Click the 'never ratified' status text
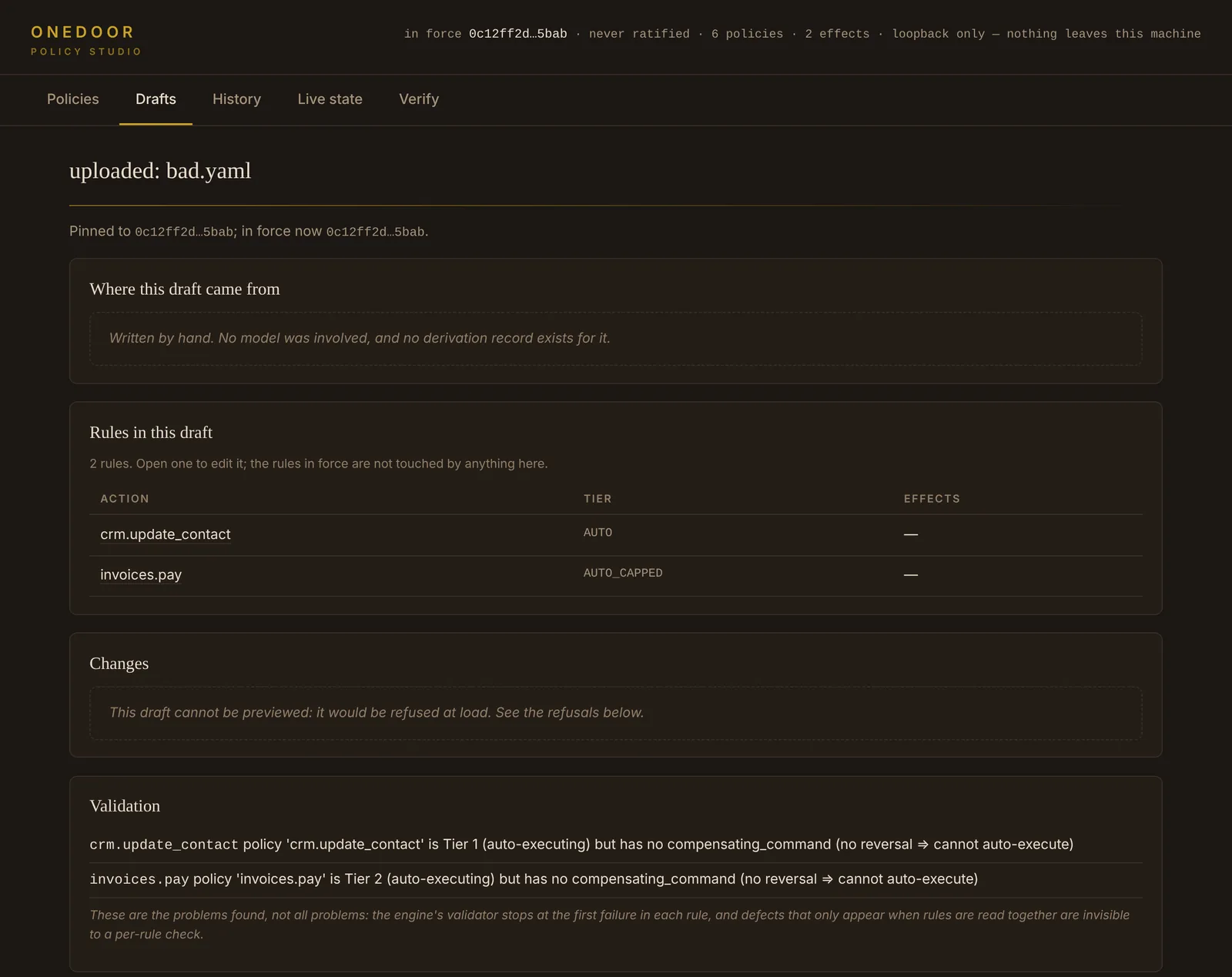This screenshot has width=1232, height=977. pos(639,34)
